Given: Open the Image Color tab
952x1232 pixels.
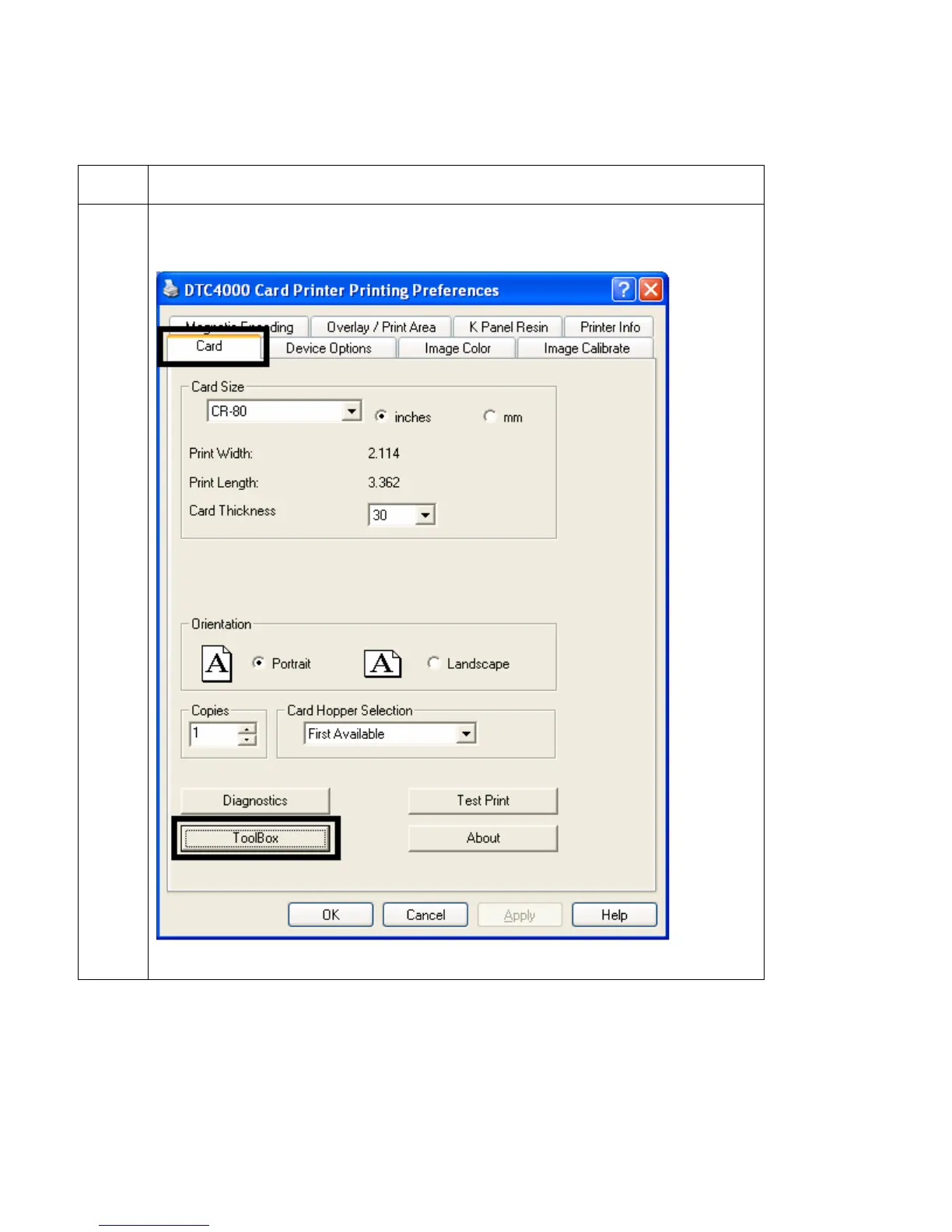Looking at the screenshot, I should click(457, 348).
